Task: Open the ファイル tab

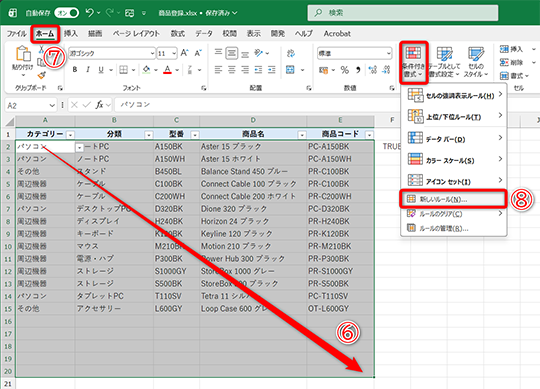Action: 17,34
